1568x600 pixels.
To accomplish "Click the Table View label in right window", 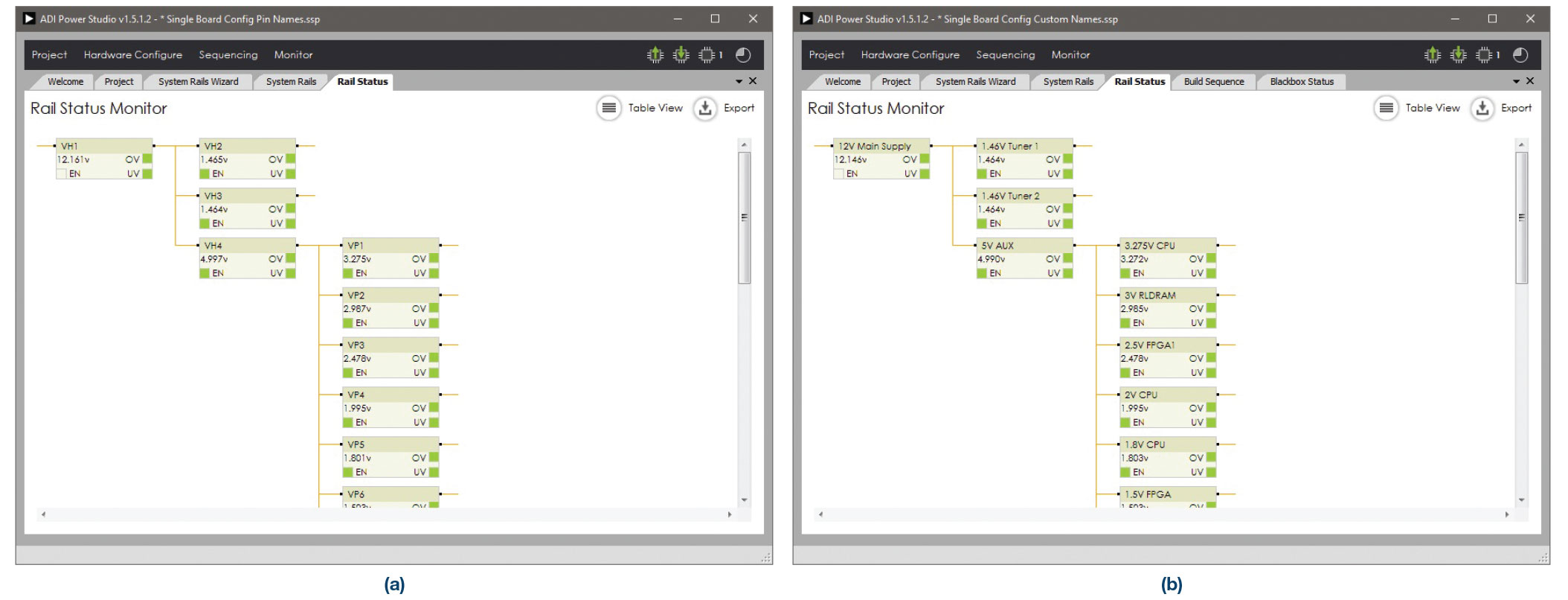I will click(1432, 108).
